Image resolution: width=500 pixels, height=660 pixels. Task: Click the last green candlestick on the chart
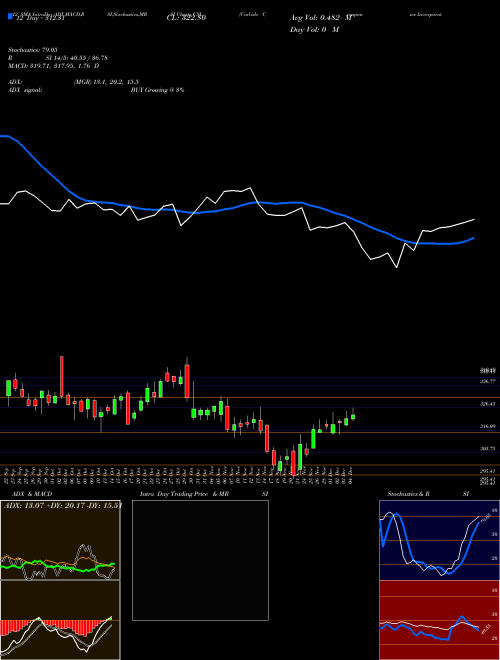pyautogui.click(x=353, y=416)
